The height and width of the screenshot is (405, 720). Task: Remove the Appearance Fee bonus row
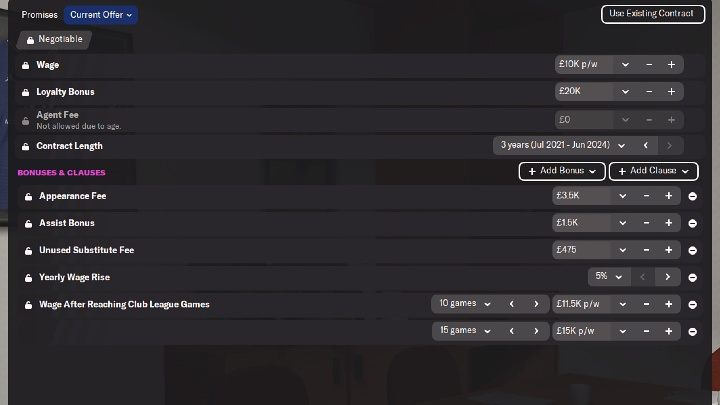coord(692,197)
